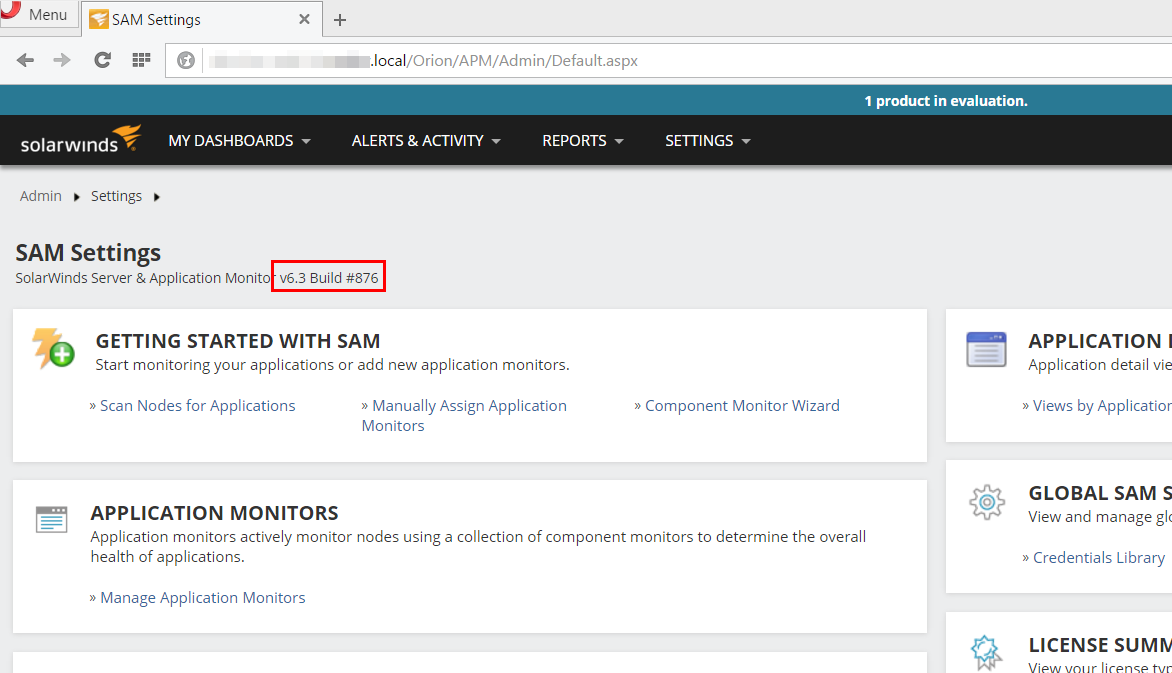The image size is (1172, 673).
Task: Go to Admin breadcrumb
Action: (x=40, y=196)
